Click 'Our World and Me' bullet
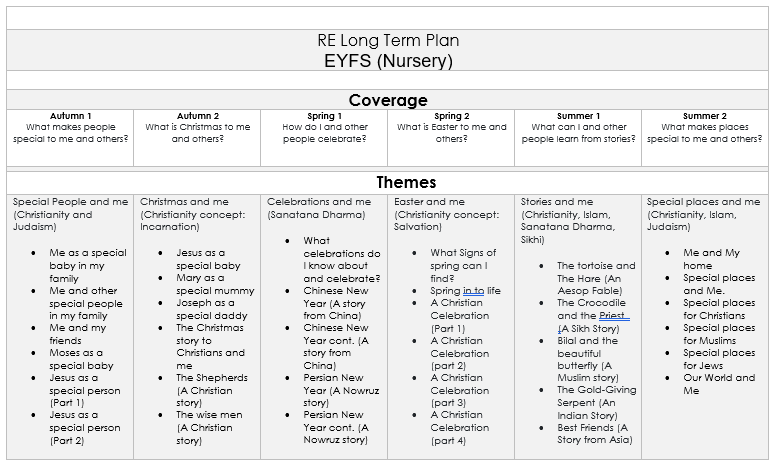Image resolution: width=774 pixels, height=460 pixels. (719, 384)
